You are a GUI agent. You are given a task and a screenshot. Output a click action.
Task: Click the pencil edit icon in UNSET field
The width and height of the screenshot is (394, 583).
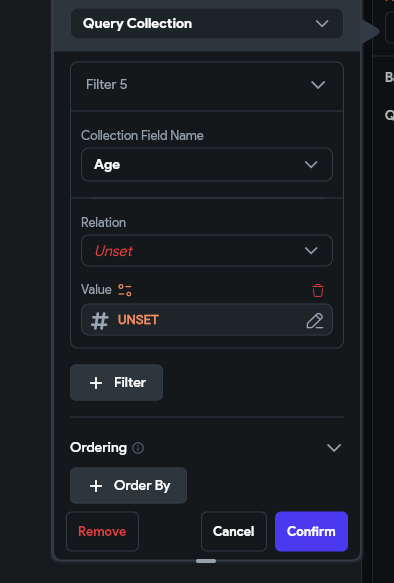pos(314,321)
